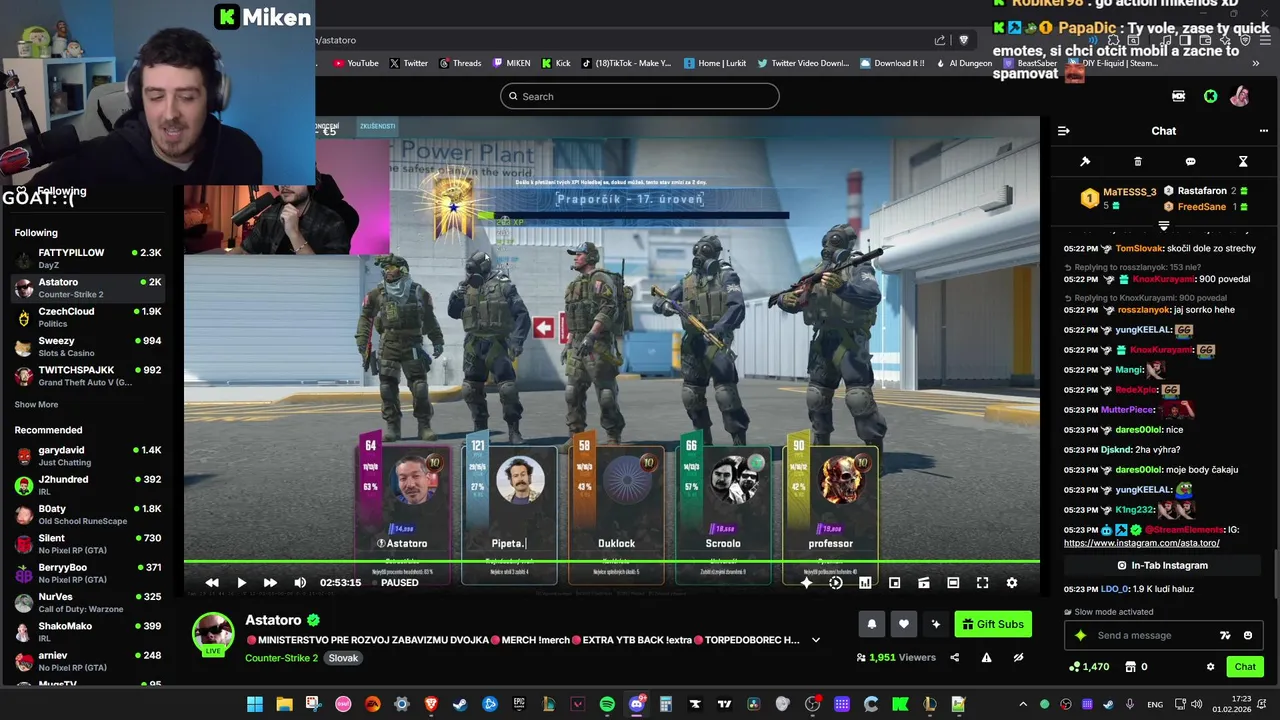The width and height of the screenshot is (1280, 720).
Task: Click the chat translate icon in message box
Action: (x=1225, y=635)
